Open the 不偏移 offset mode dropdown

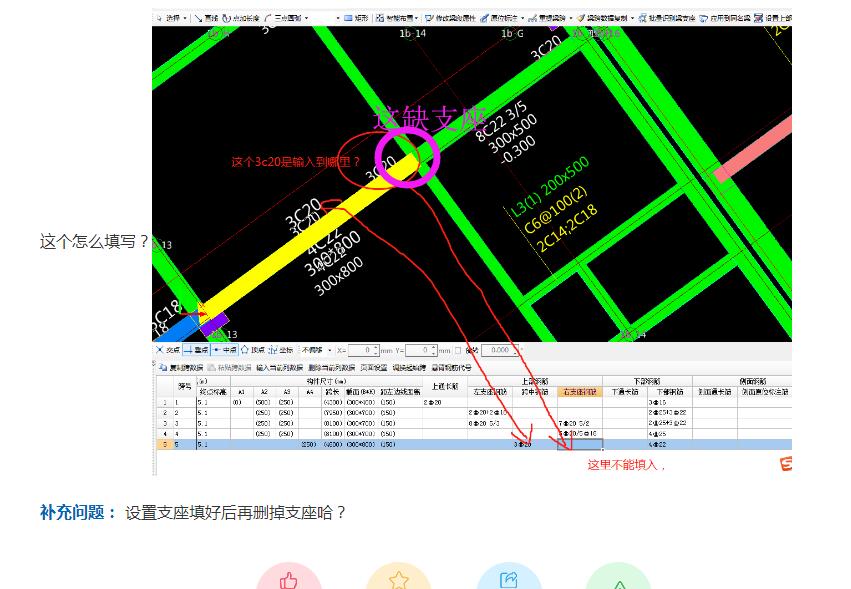click(x=316, y=350)
